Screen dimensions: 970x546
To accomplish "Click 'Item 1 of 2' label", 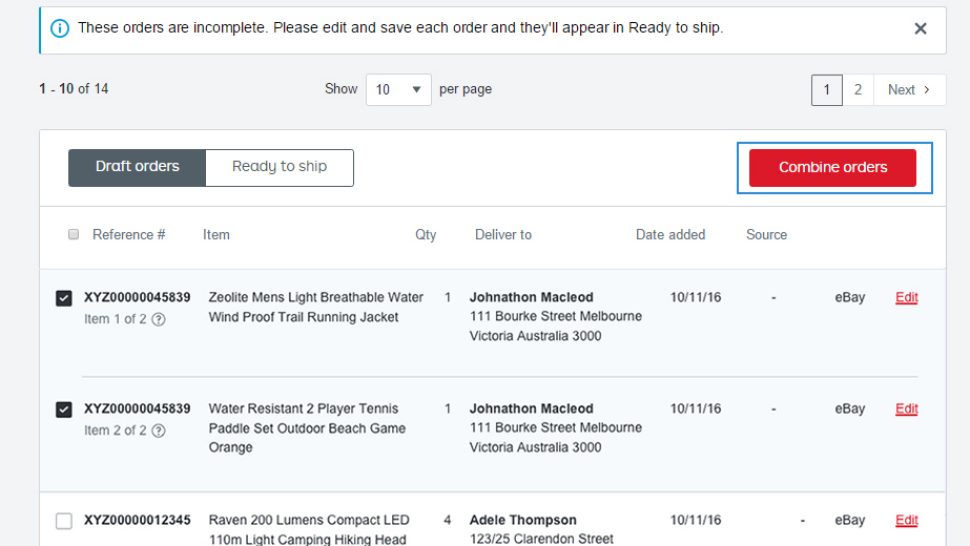I will 115,319.
